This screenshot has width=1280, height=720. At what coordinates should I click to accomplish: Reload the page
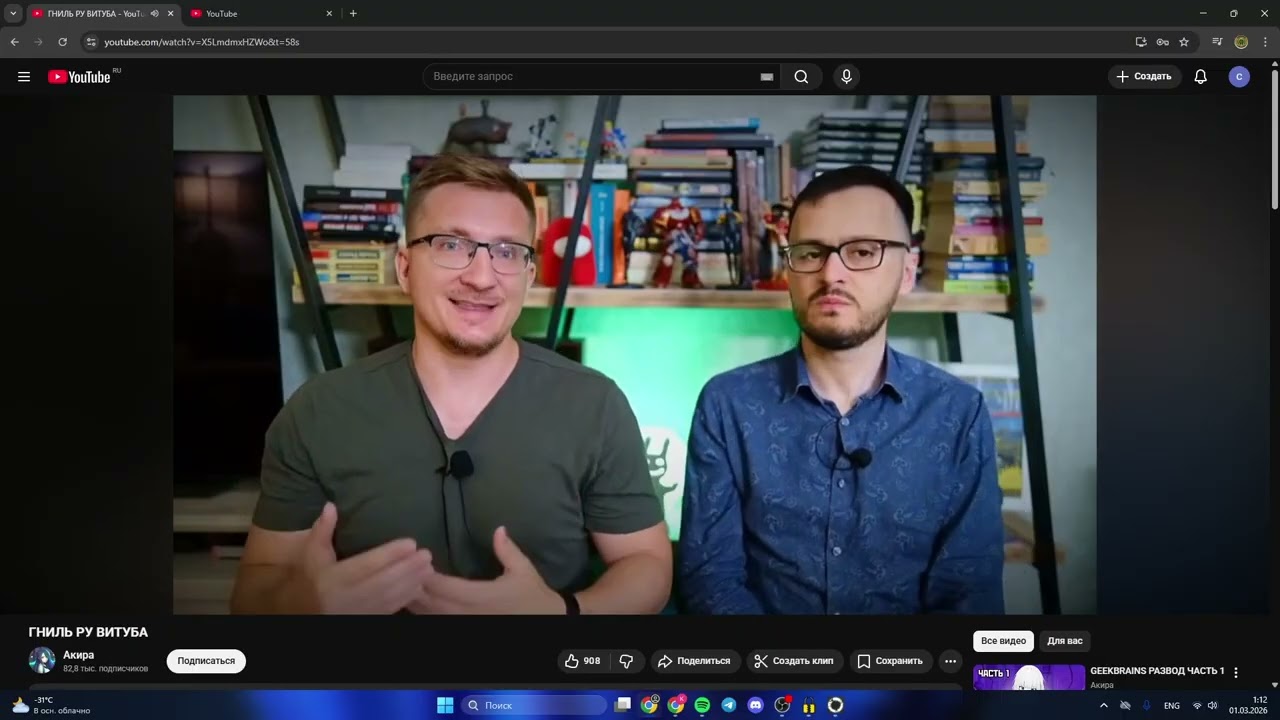[62, 42]
